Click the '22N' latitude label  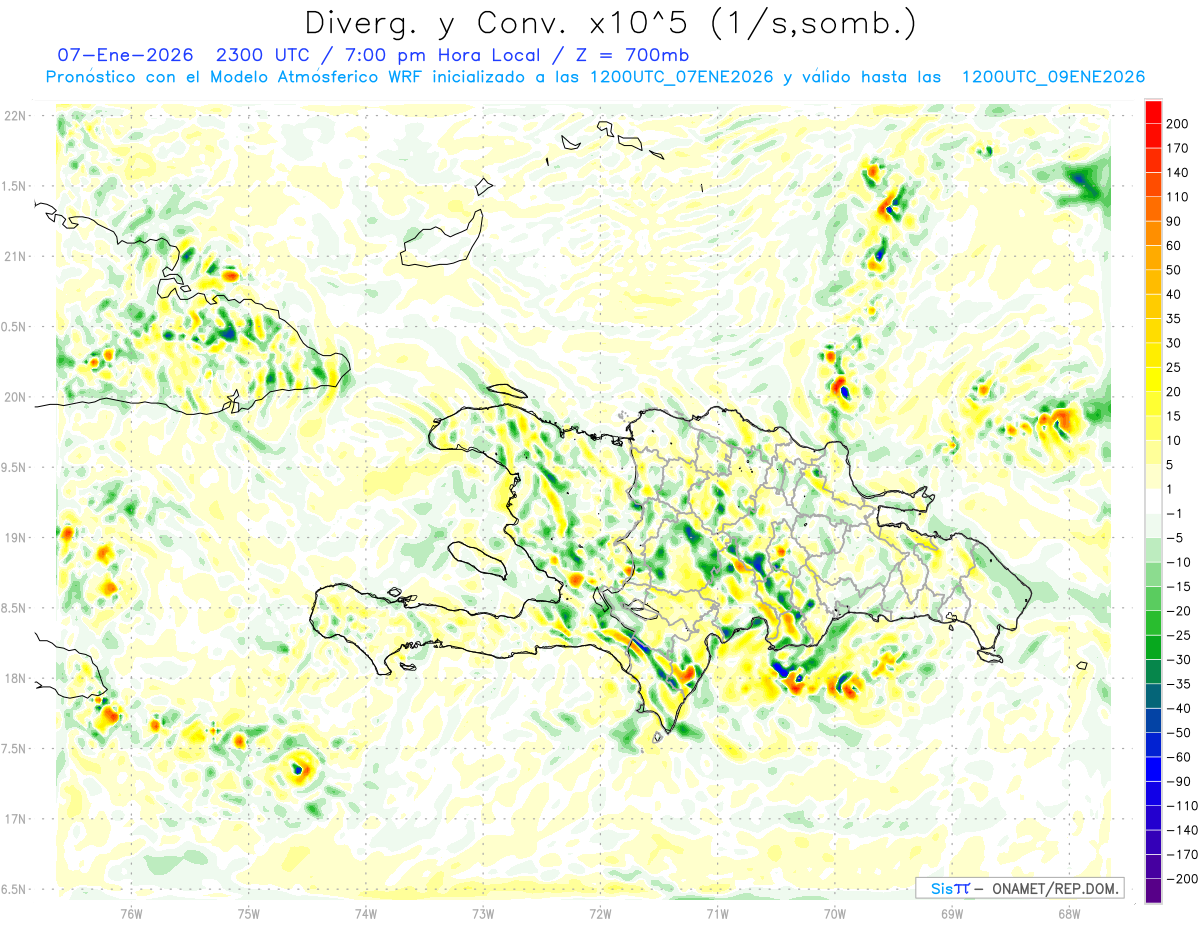(13, 116)
